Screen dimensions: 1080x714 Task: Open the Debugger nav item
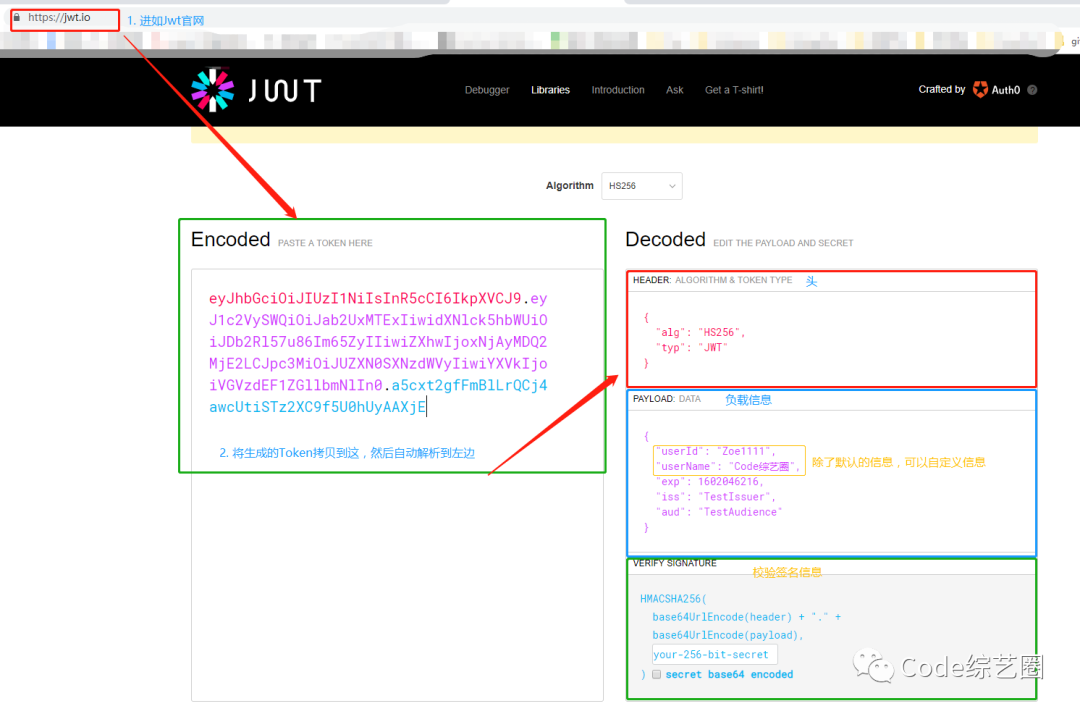point(487,90)
